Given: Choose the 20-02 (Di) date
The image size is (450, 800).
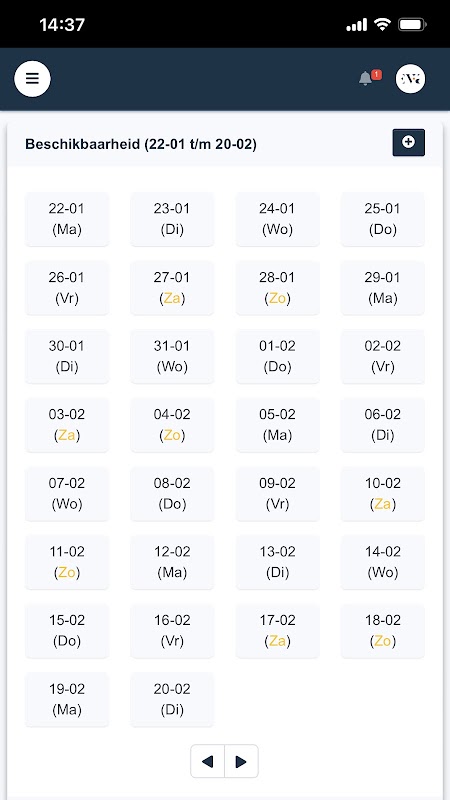Looking at the screenshot, I should click(172, 699).
